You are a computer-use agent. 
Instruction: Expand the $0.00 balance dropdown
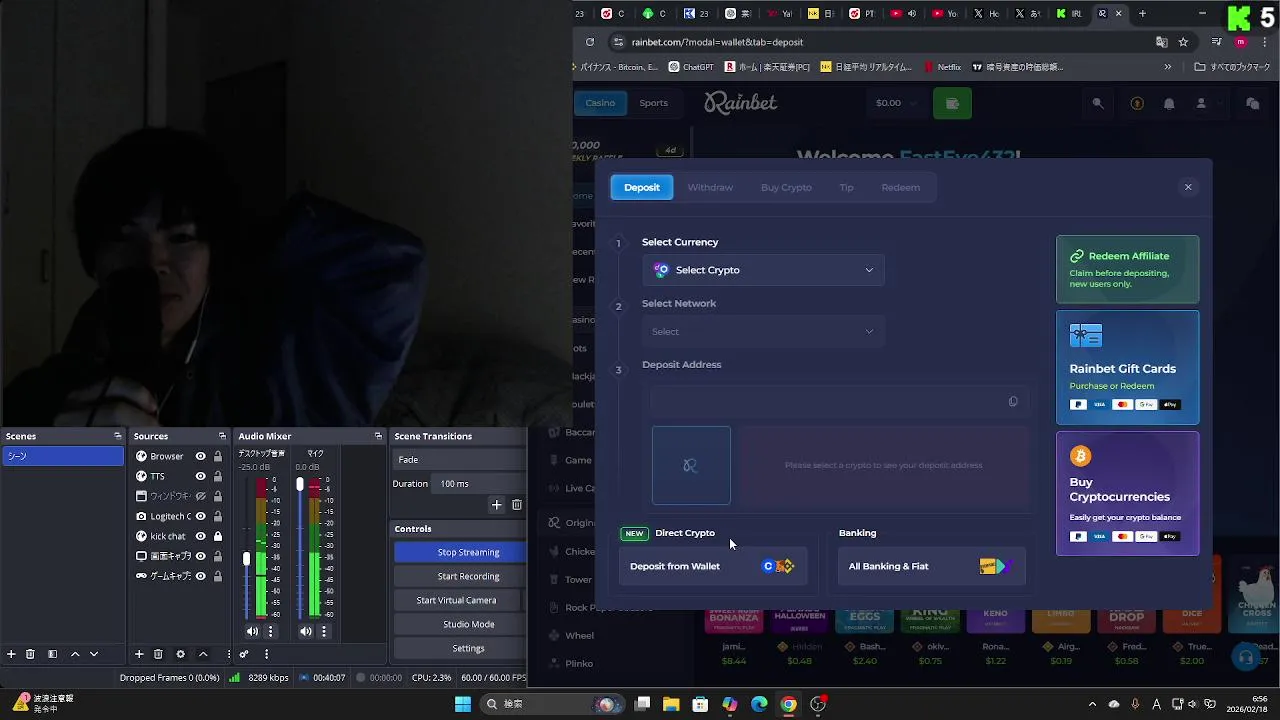898,103
